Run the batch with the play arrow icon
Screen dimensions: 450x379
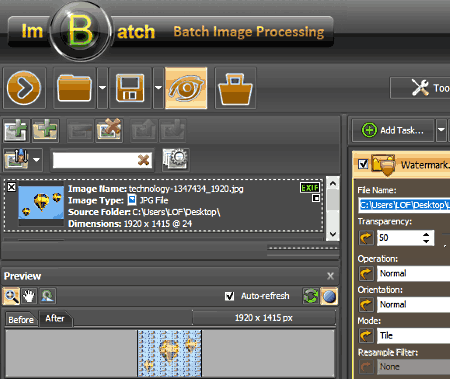(24, 88)
